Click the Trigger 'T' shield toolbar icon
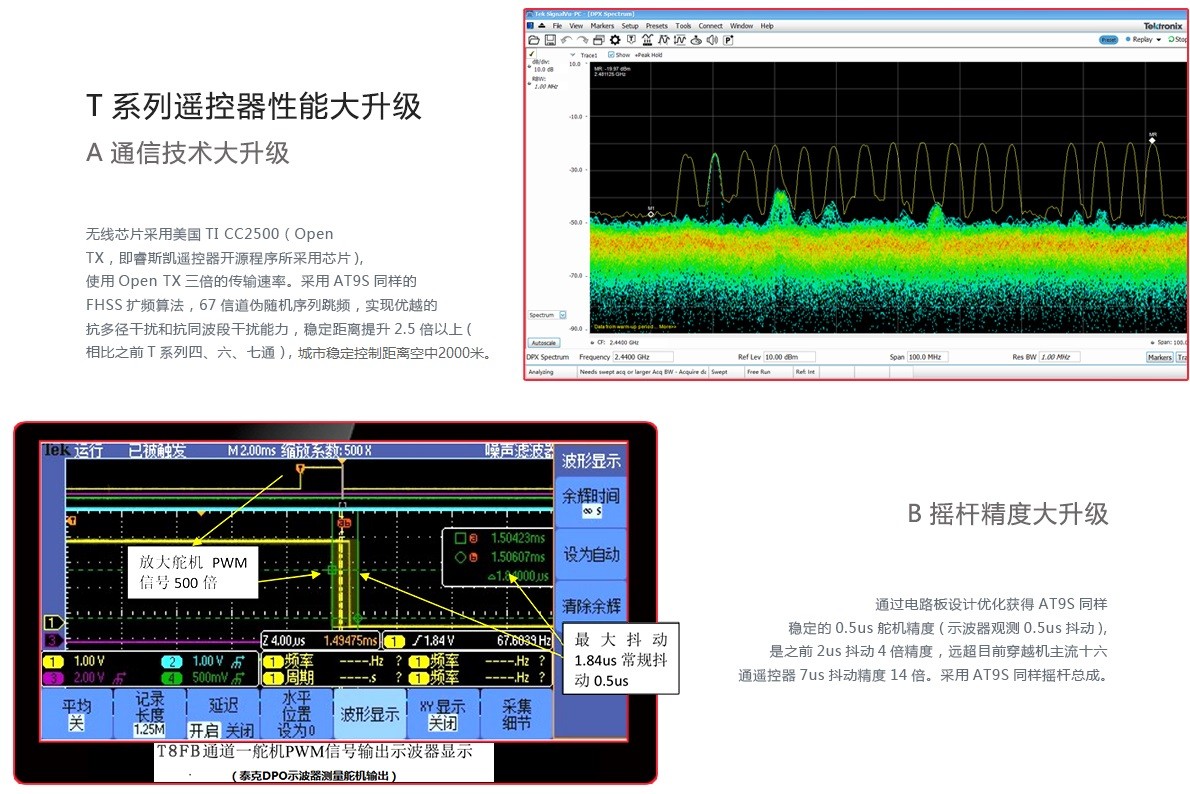This screenshot has width=1190, height=794. coord(631,39)
